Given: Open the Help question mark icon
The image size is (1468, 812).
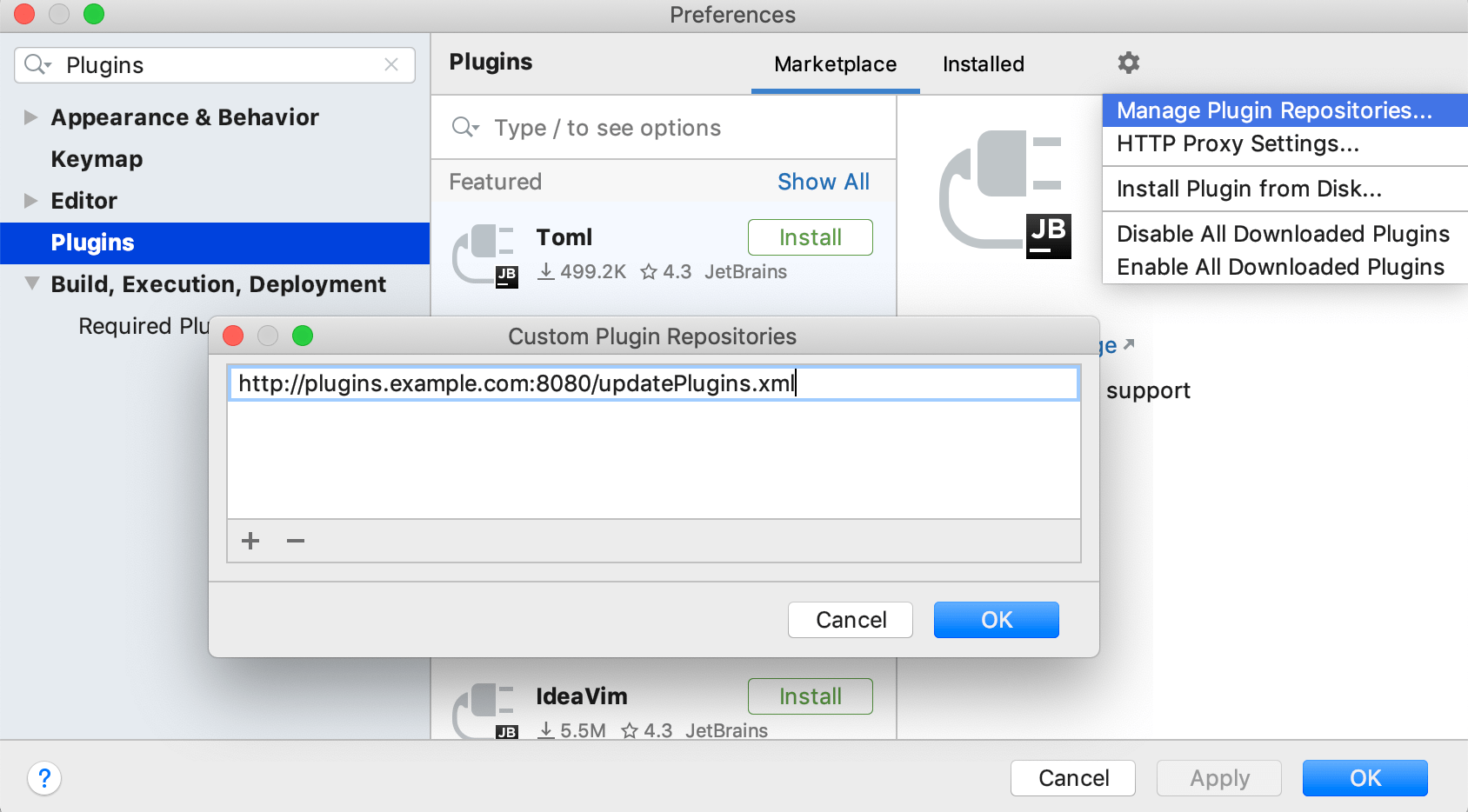Looking at the screenshot, I should point(44,779).
